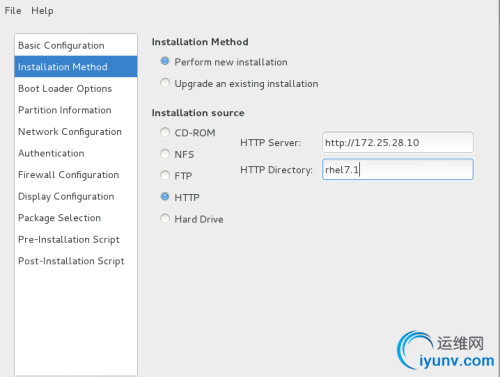500x377 pixels.
Task: Open Basic Configuration section
Action: (x=76, y=45)
